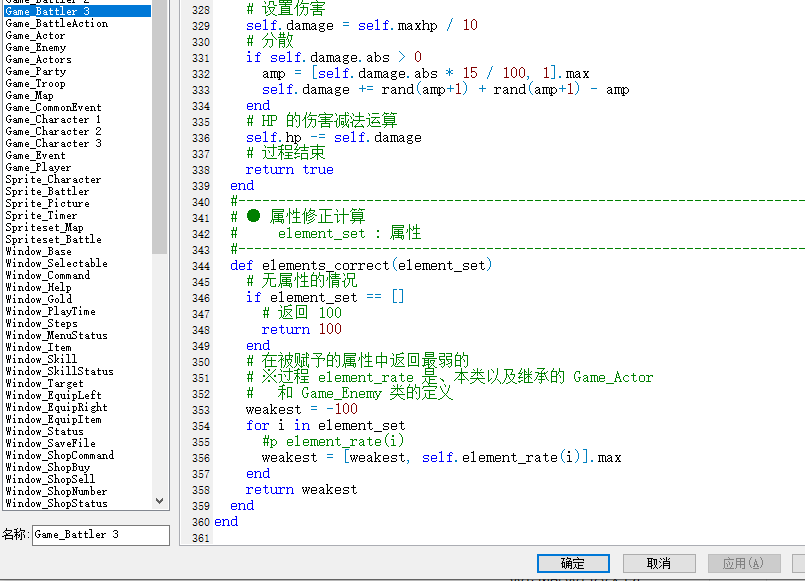
Task: Click the 确定 confirm button
Action: (x=573, y=563)
